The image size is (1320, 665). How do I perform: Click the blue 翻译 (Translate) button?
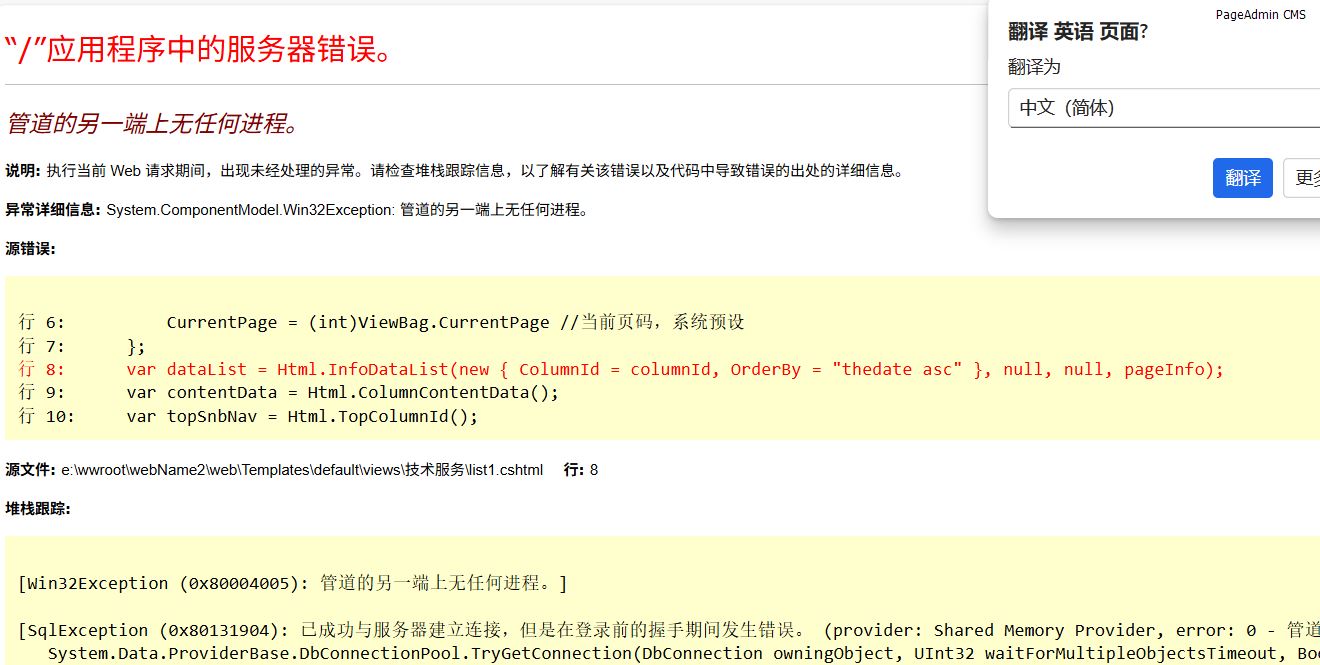[x=1242, y=178]
